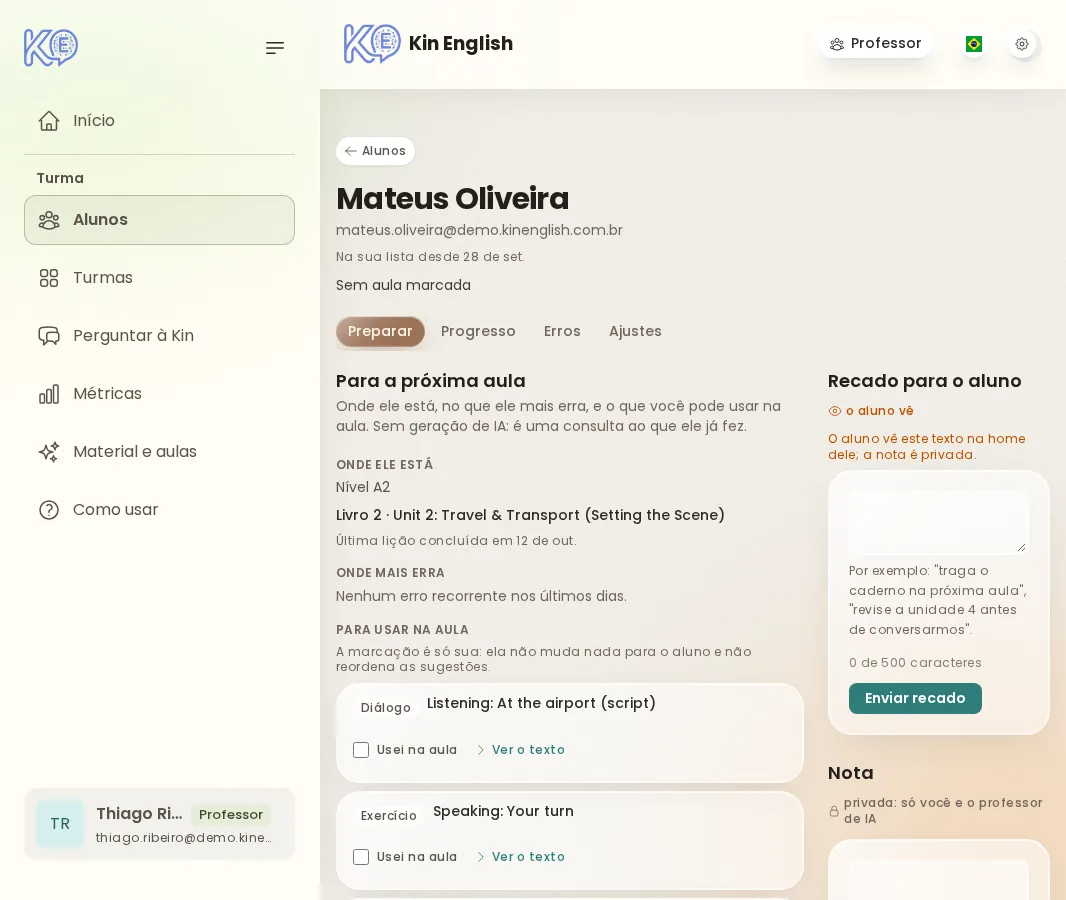The width and height of the screenshot is (1066, 900).
Task: Open the Professor role selector
Action: [x=876, y=44]
